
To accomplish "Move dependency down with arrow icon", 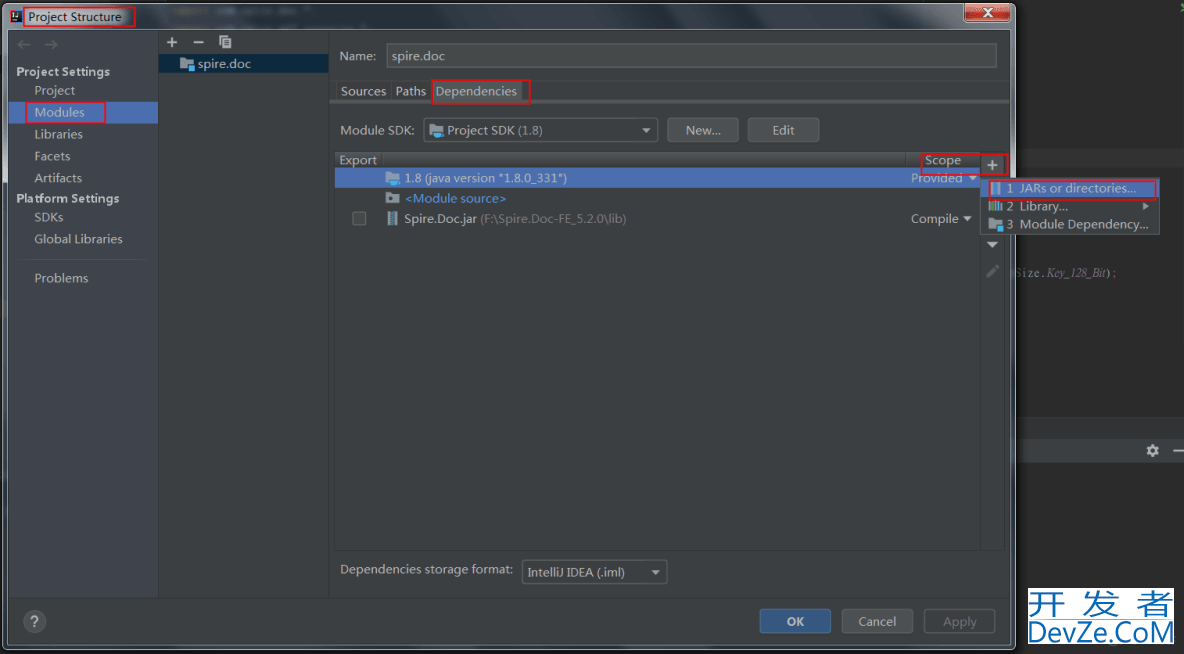I will tap(992, 245).
